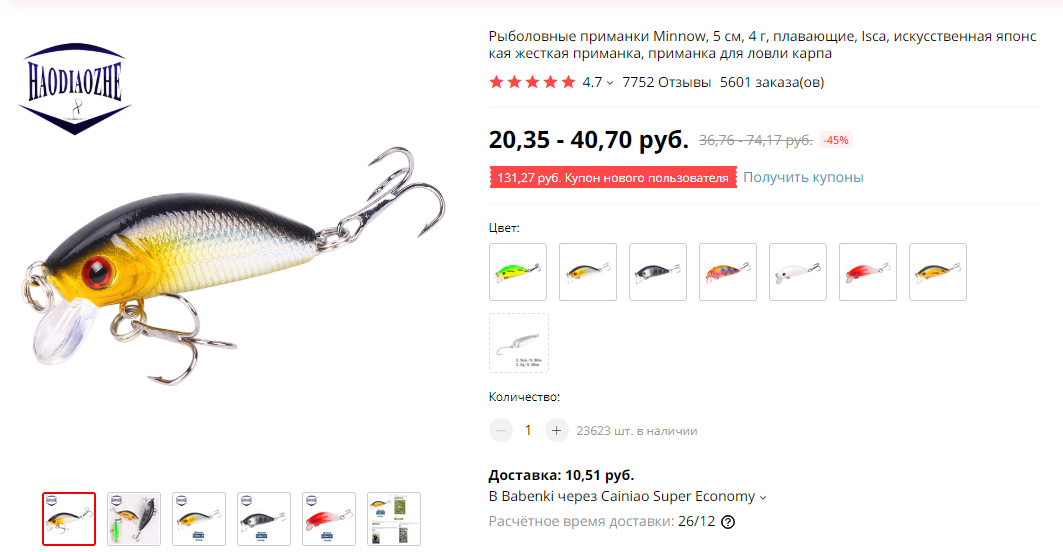Decrease quantity with the minus button

point(501,430)
